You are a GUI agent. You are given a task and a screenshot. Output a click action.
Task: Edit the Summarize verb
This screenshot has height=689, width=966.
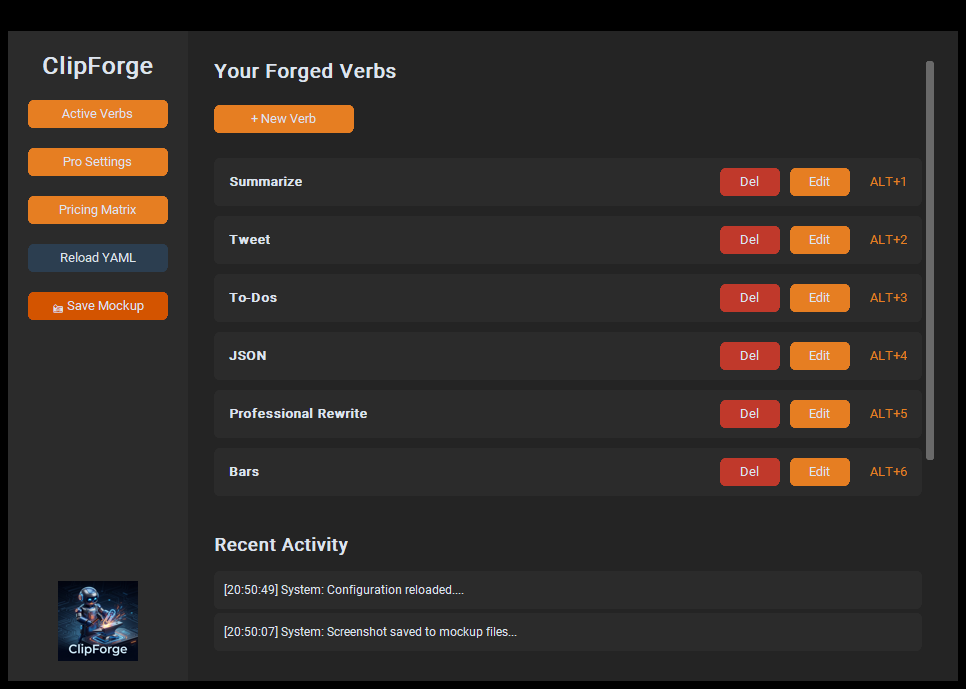[819, 182]
